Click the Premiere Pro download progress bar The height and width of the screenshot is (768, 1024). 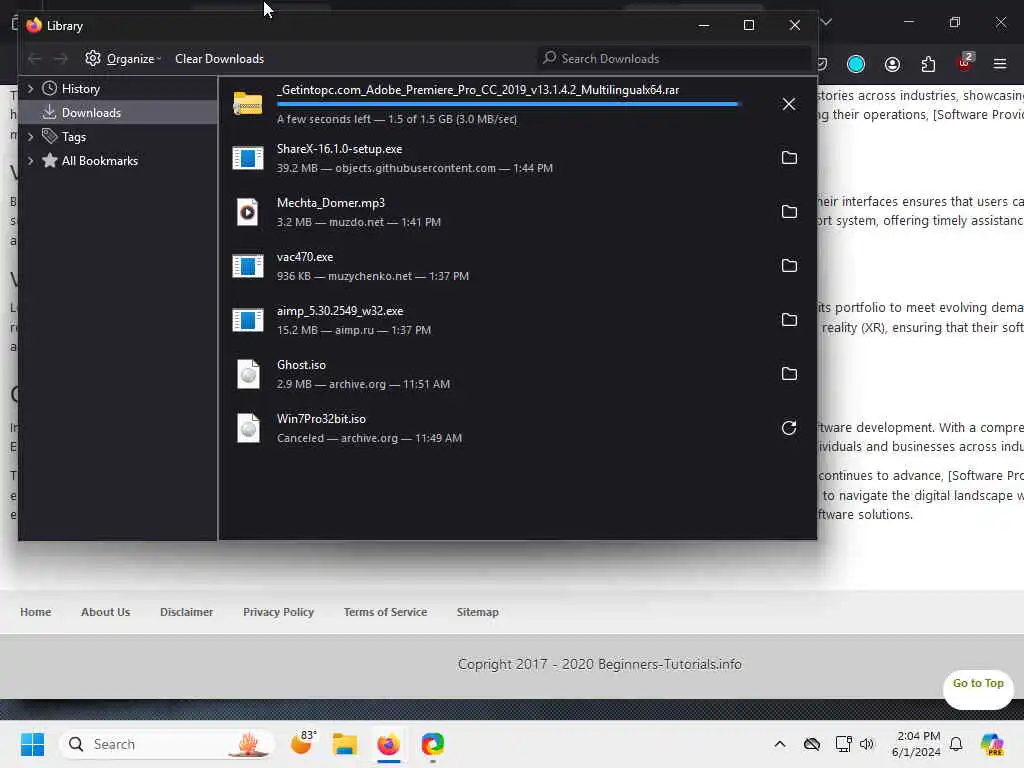508,104
